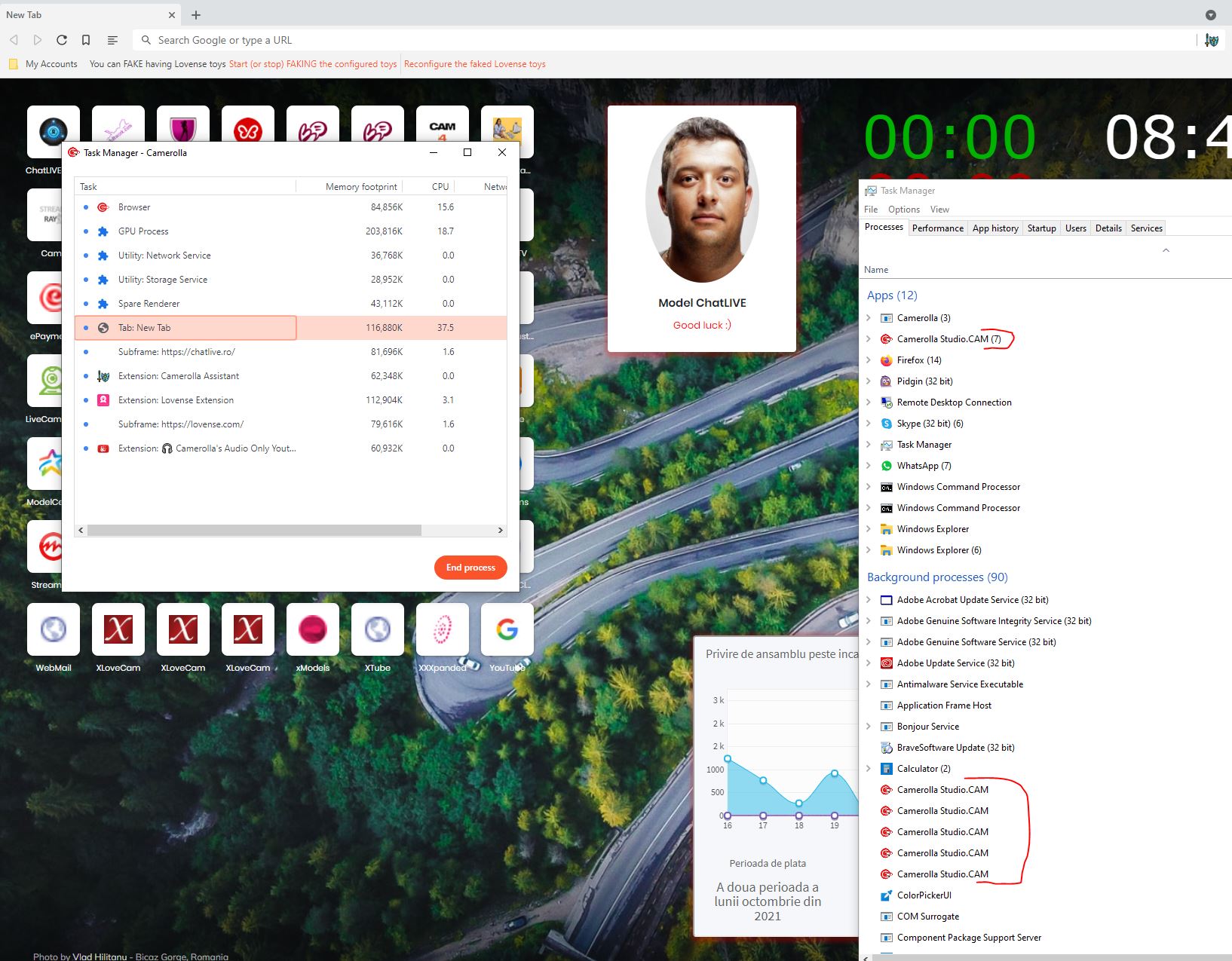Image resolution: width=1232 pixels, height=961 pixels.
Task: Click the End process button
Action: pos(470,568)
